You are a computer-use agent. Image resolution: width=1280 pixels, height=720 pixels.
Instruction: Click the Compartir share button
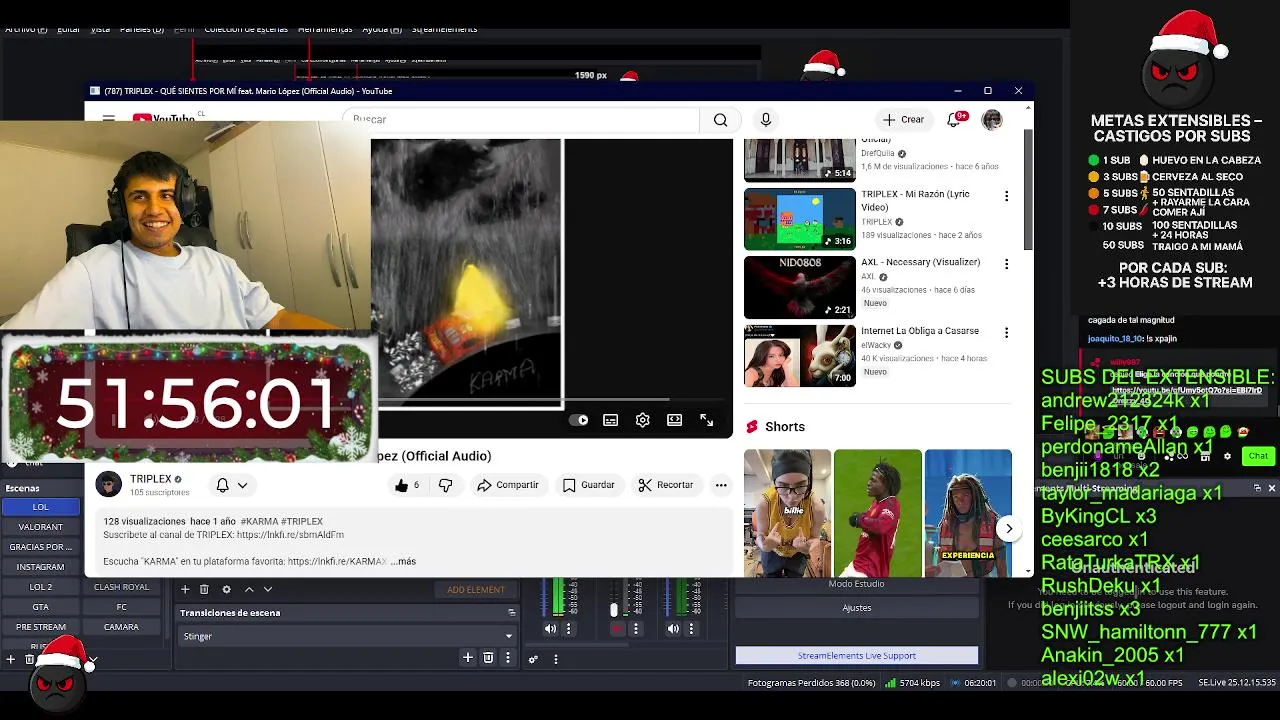point(508,485)
